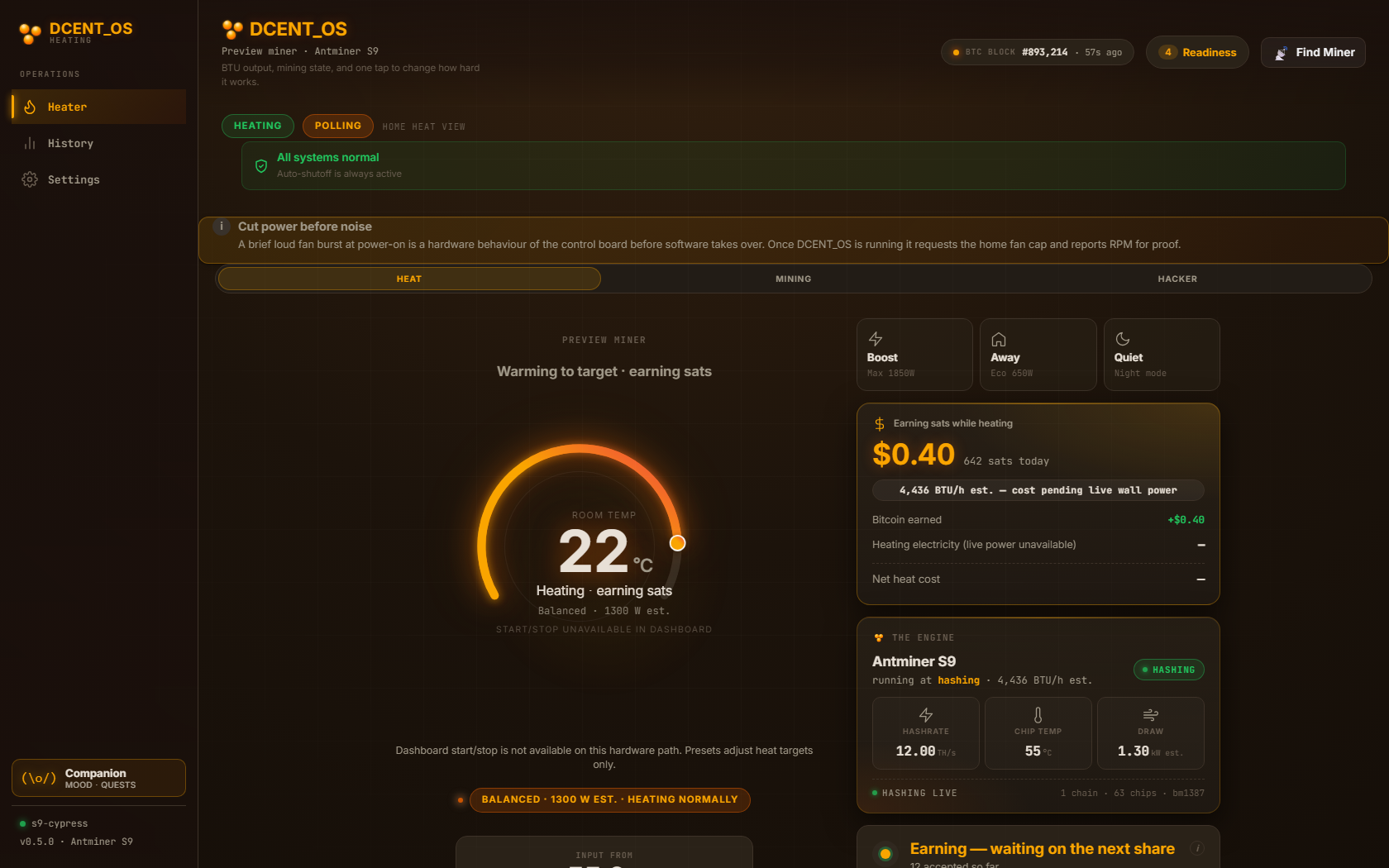Click the 642 sats today text
This screenshot has height=868, width=1389.
click(1006, 461)
